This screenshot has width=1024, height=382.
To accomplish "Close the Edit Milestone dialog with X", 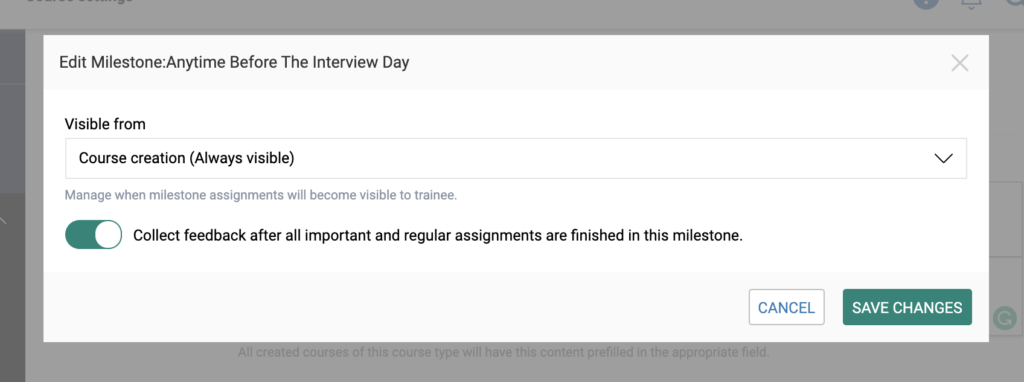I will 959,63.
